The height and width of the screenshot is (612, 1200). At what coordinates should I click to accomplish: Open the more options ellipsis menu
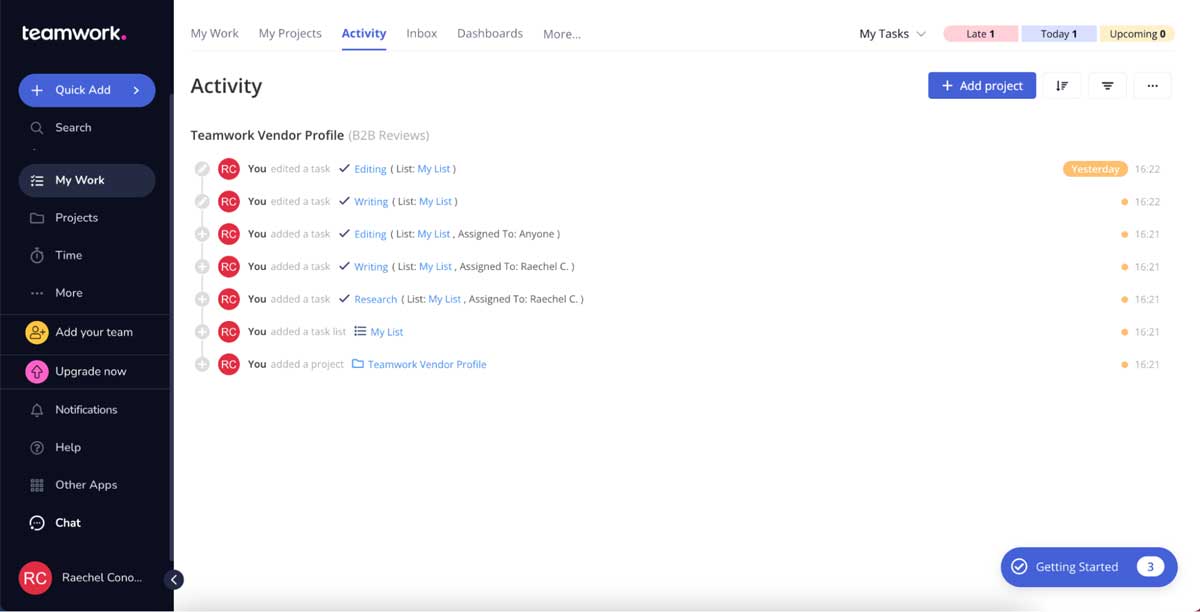(1152, 85)
